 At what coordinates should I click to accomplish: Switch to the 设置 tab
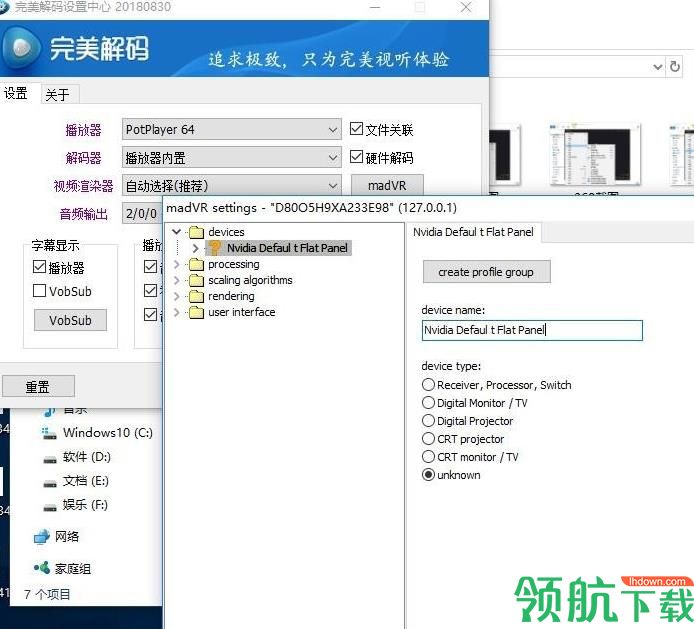pyautogui.click(x=16, y=93)
